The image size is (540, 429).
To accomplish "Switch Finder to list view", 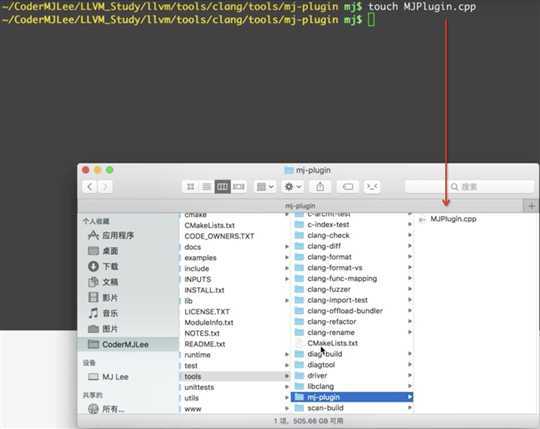I will [206, 187].
